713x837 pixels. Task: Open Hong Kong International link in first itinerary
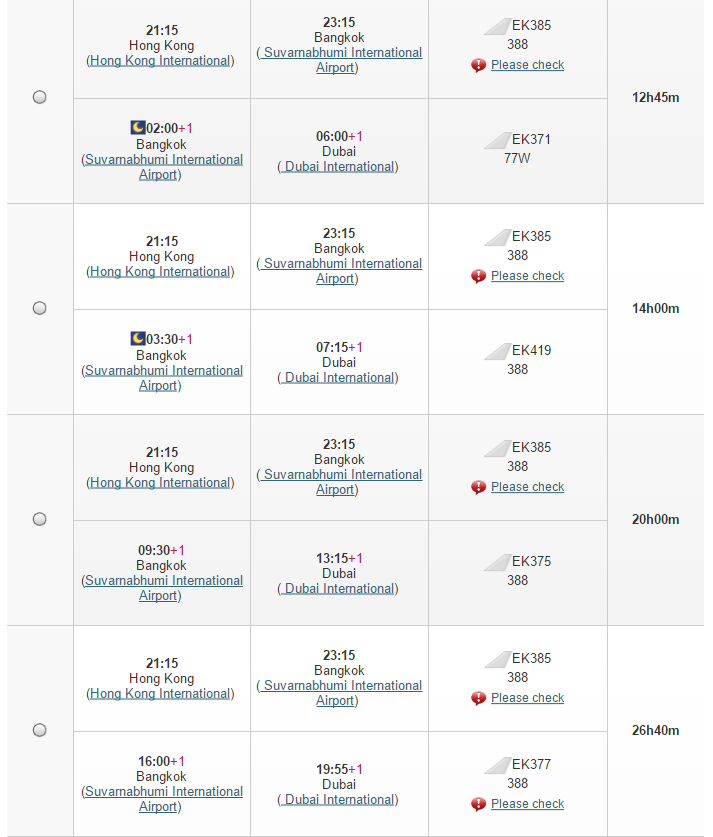pyautogui.click(x=160, y=61)
